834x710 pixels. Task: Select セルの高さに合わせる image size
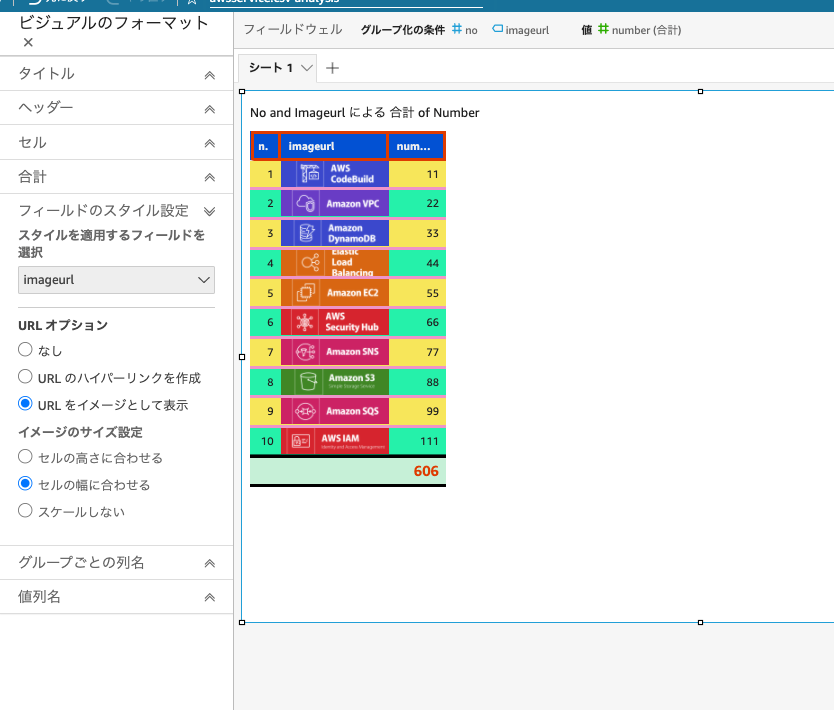pyautogui.click(x=25, y=456)
